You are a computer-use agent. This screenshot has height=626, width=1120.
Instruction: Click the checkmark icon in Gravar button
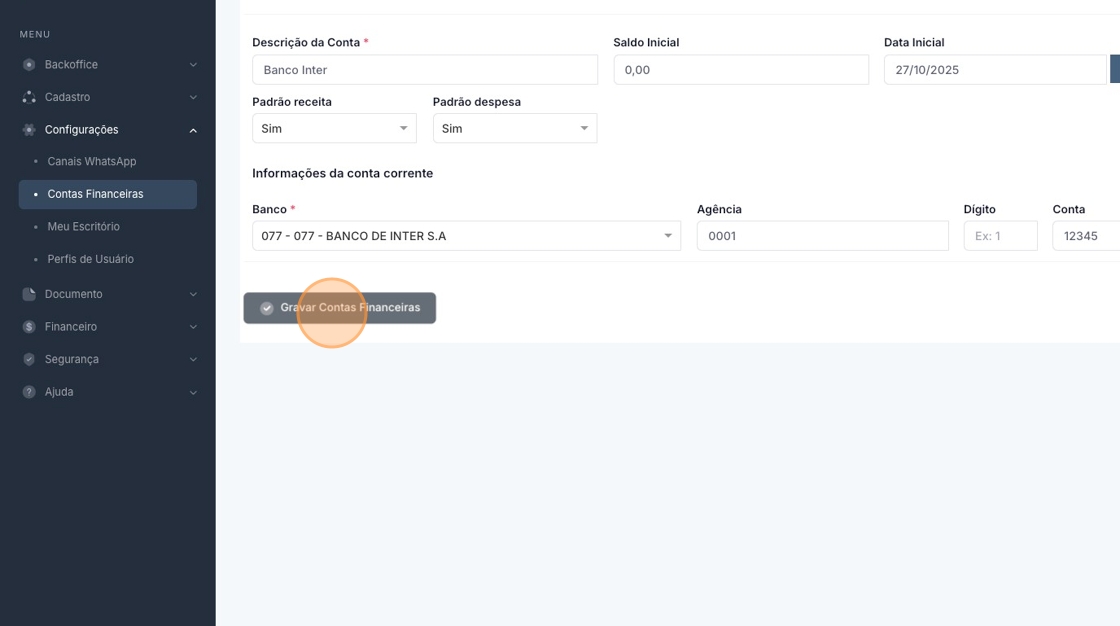pos(266,308)
